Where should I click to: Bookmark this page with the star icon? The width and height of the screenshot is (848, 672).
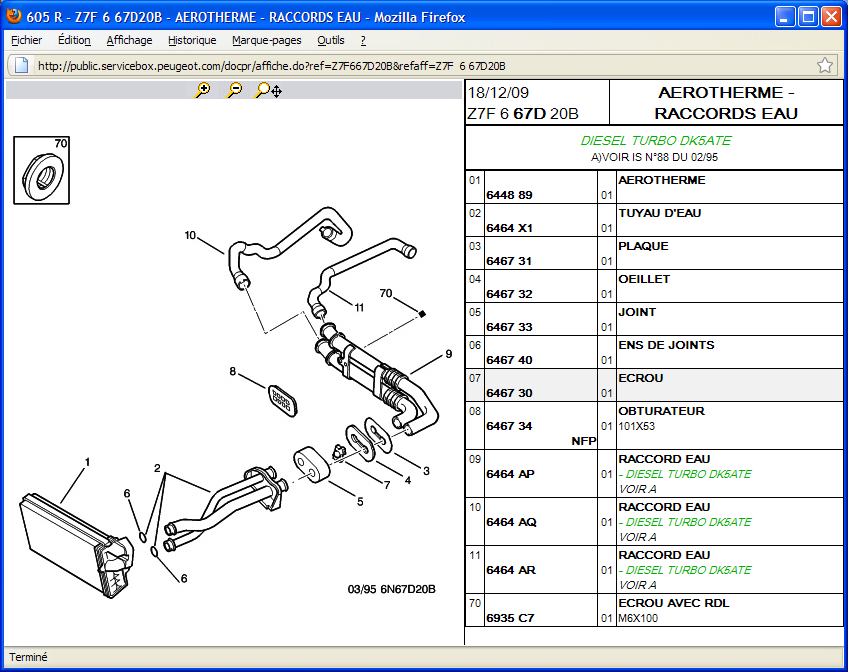825,65
